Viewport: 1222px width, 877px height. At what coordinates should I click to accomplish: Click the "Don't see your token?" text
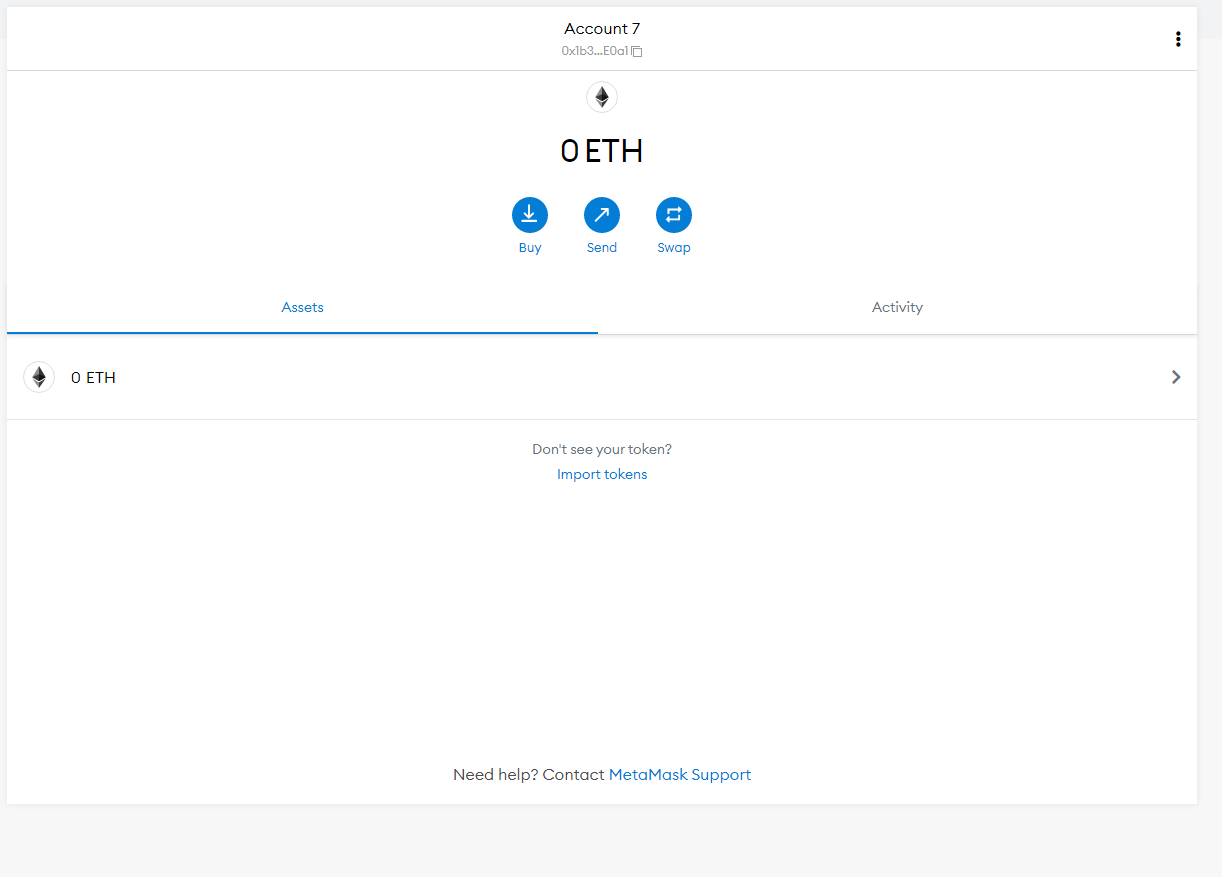click(602, 450)
